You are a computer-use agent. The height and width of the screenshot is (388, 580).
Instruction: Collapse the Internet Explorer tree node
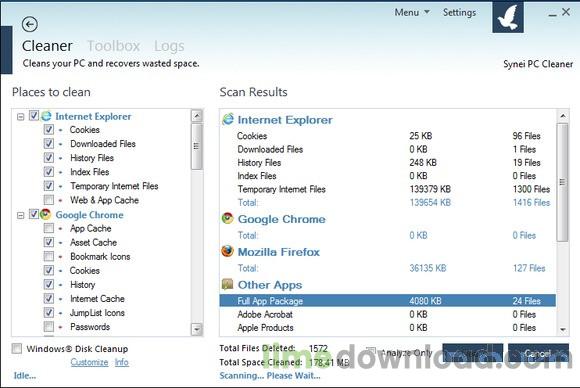21,117
